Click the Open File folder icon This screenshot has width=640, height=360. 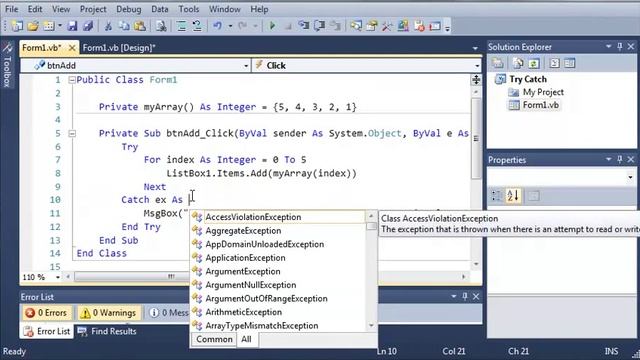pyautogui.click(x=33, y=26)
